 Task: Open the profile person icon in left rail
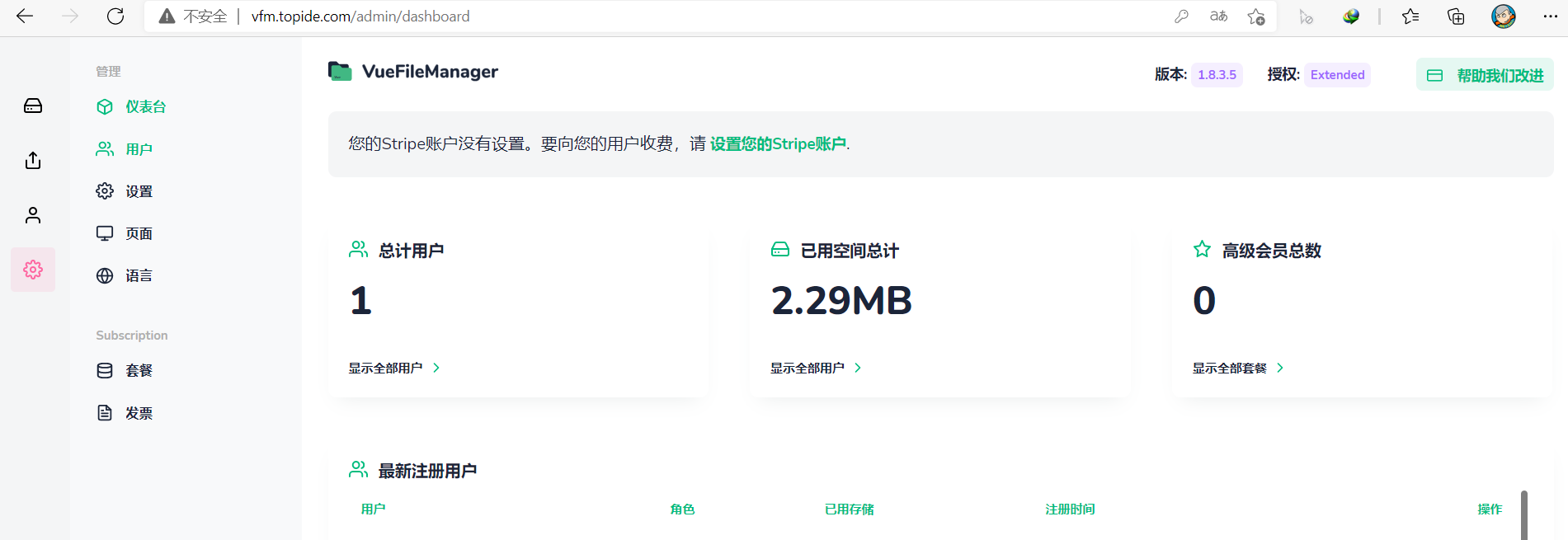click(x=33, y=215)
